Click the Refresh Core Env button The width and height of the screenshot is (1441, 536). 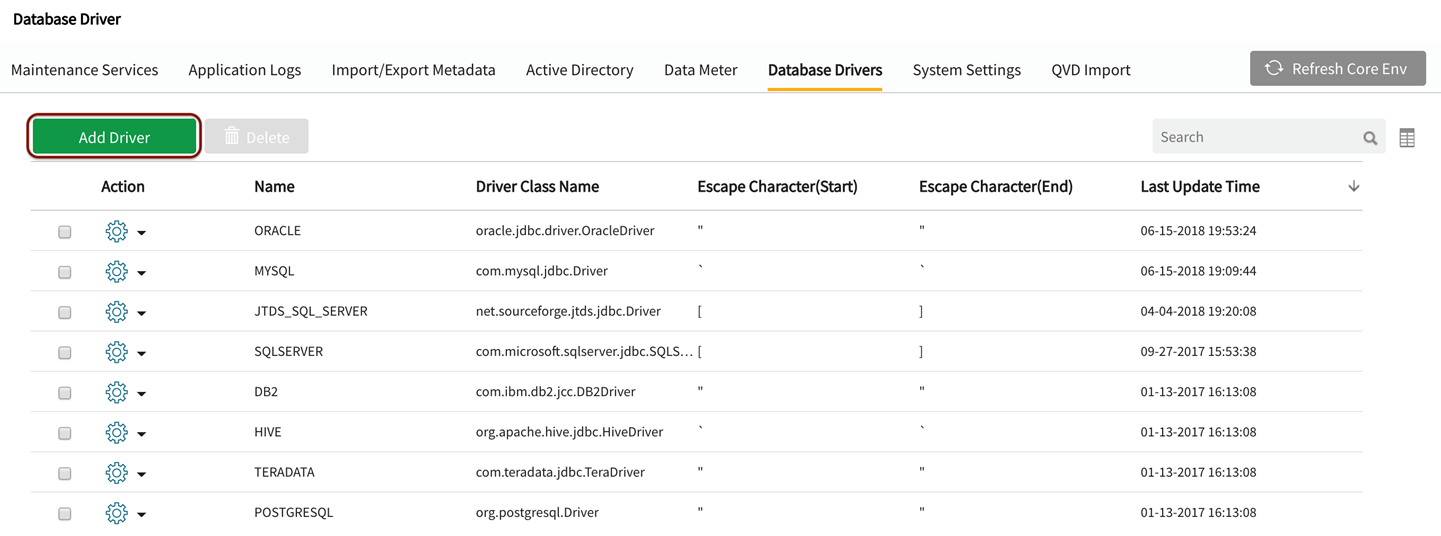pyautogui.click(x=1338, y=69)
